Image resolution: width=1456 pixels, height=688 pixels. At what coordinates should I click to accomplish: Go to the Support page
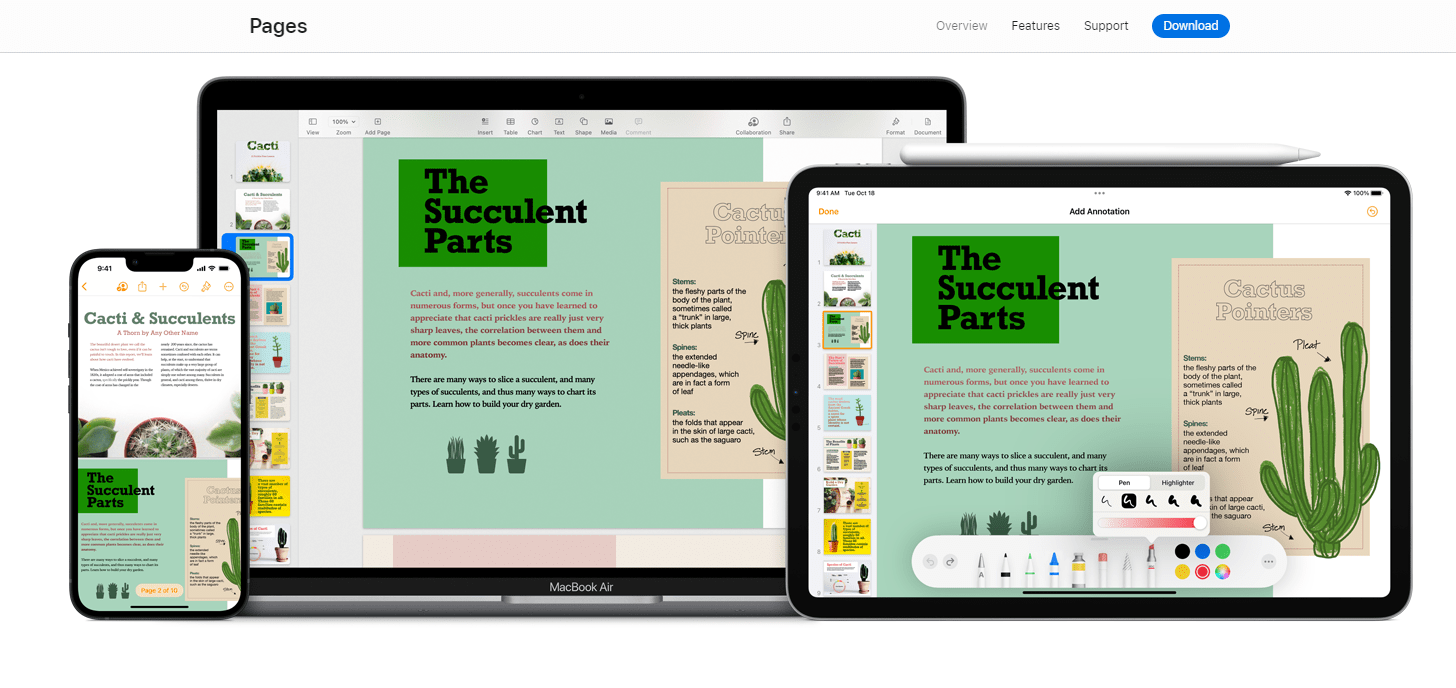1106,26
